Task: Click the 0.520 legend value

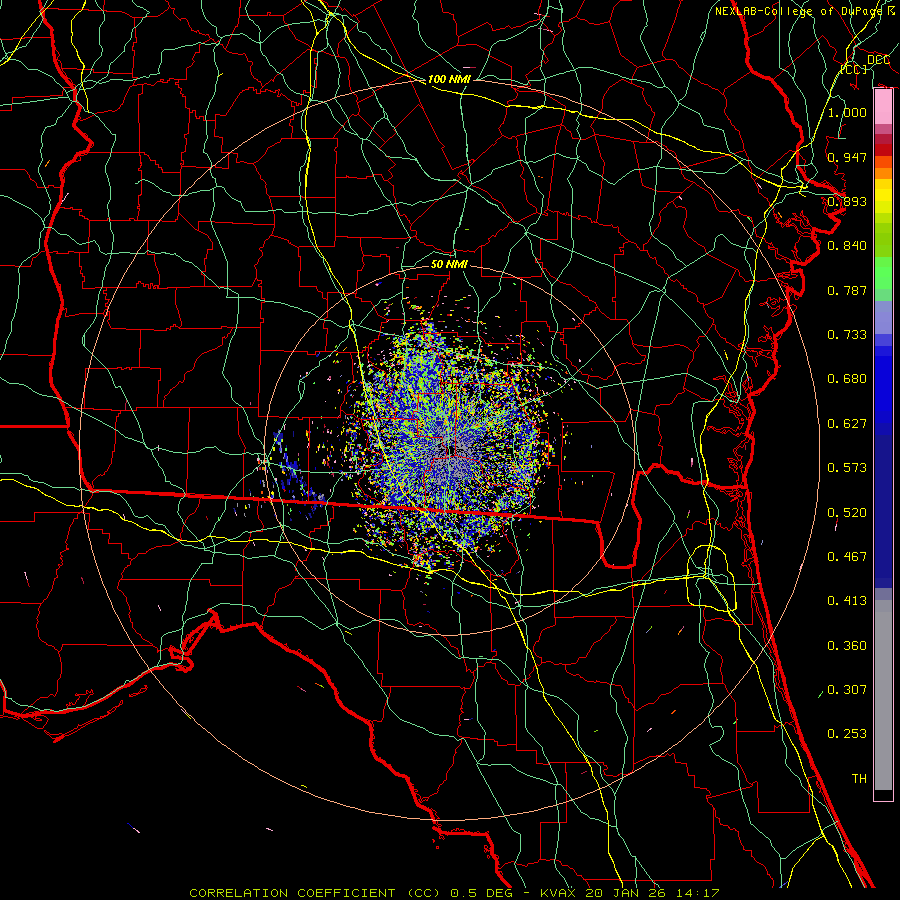Action: pos(847,513)
